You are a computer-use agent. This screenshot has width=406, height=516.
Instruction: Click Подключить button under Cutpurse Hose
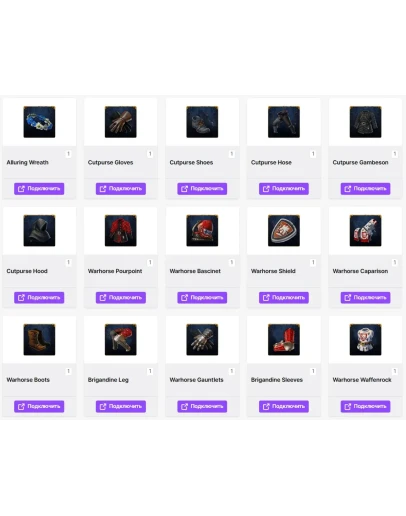point(284,189)
